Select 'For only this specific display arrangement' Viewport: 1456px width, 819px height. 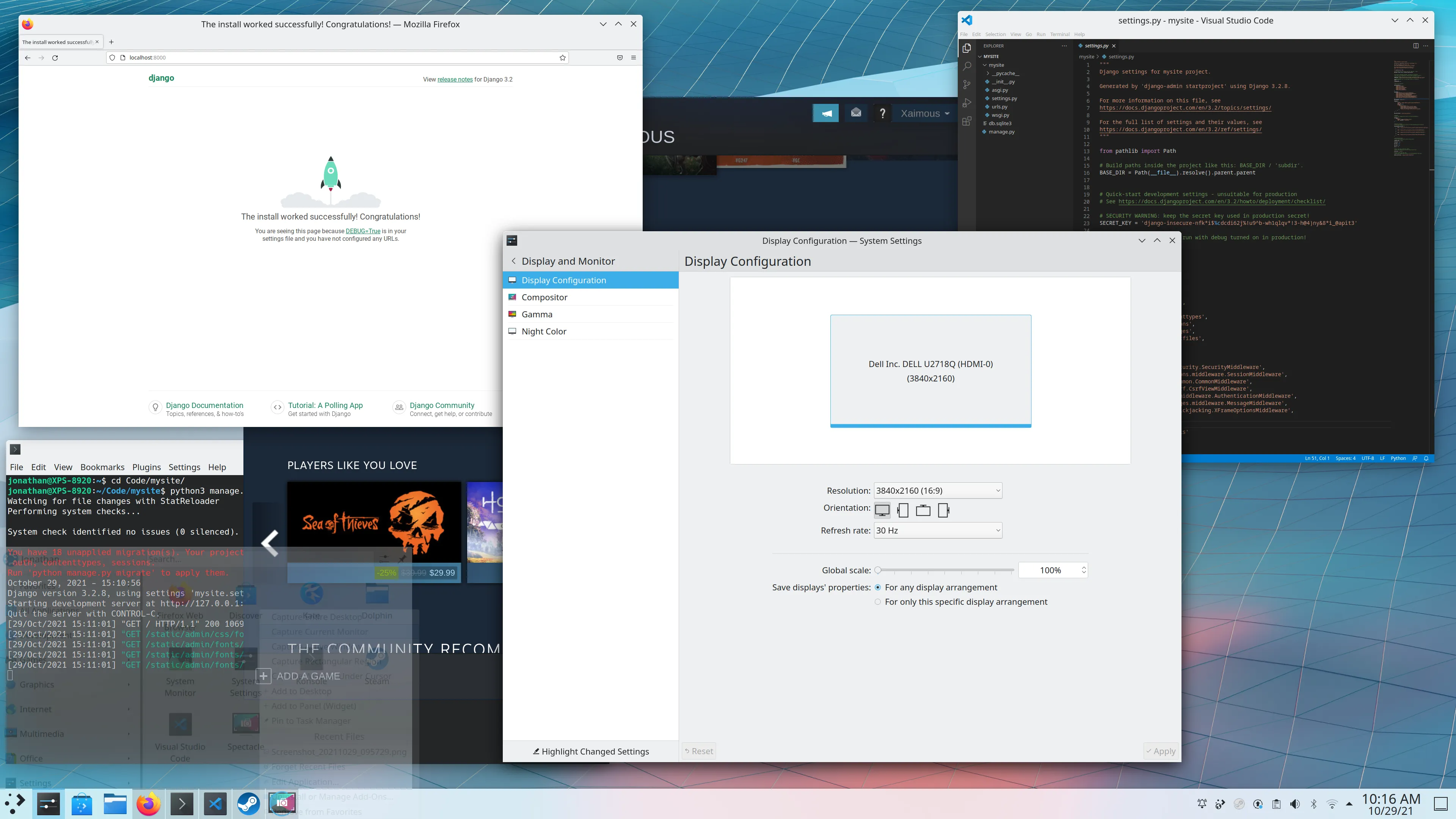tap(878, 601)
